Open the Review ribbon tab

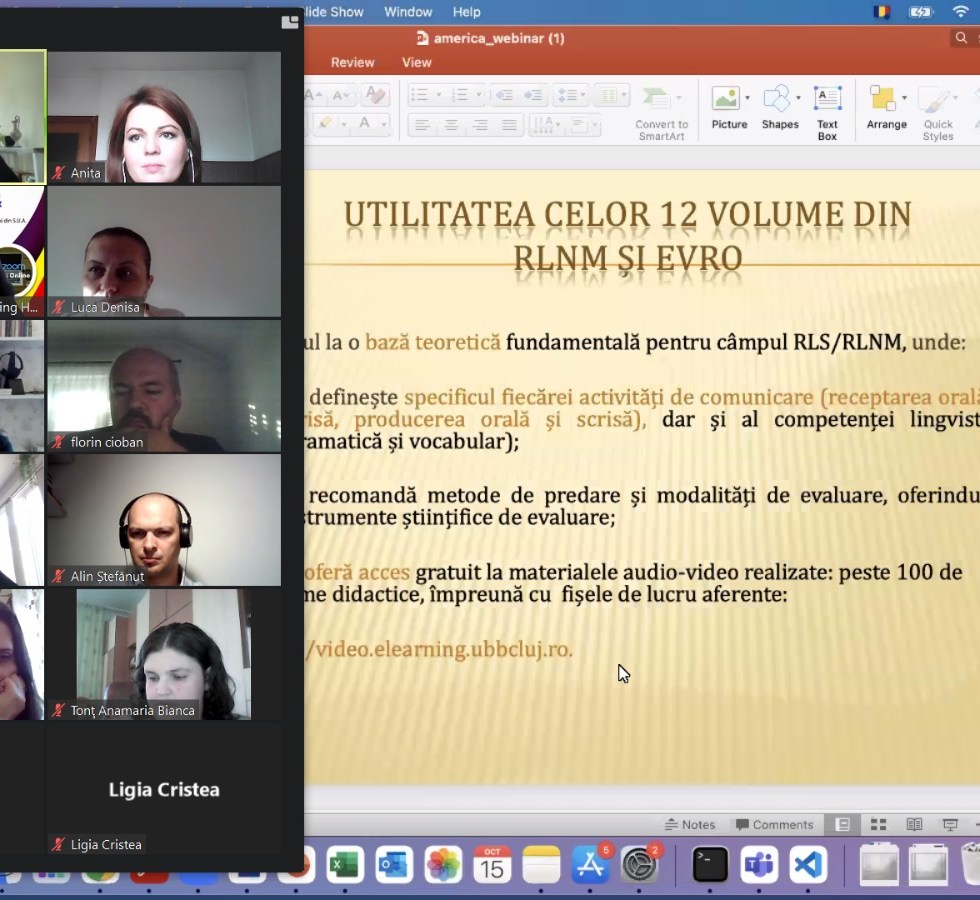click(352, 62)
